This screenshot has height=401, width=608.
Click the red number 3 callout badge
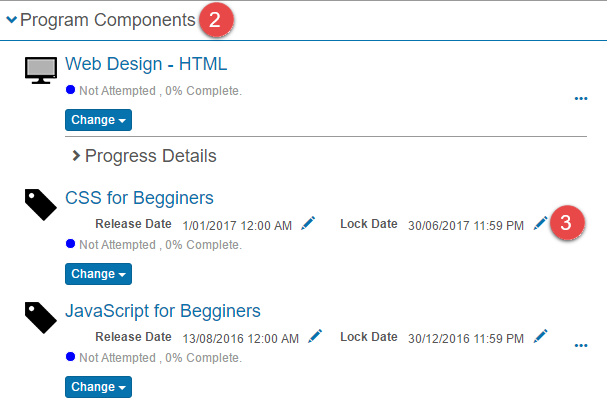tap(567, 222)
